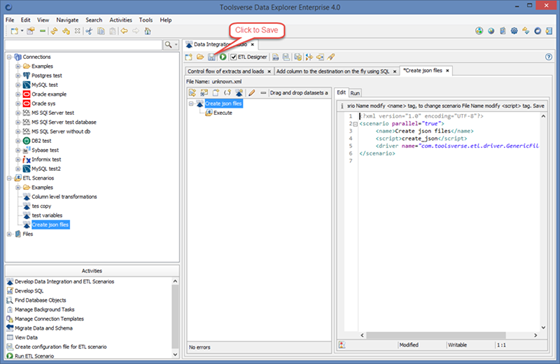Click the scissors Cut icon in main toolbar
Image resolution: width=560 pixels, height=364 pixels.
click(89, 31)
